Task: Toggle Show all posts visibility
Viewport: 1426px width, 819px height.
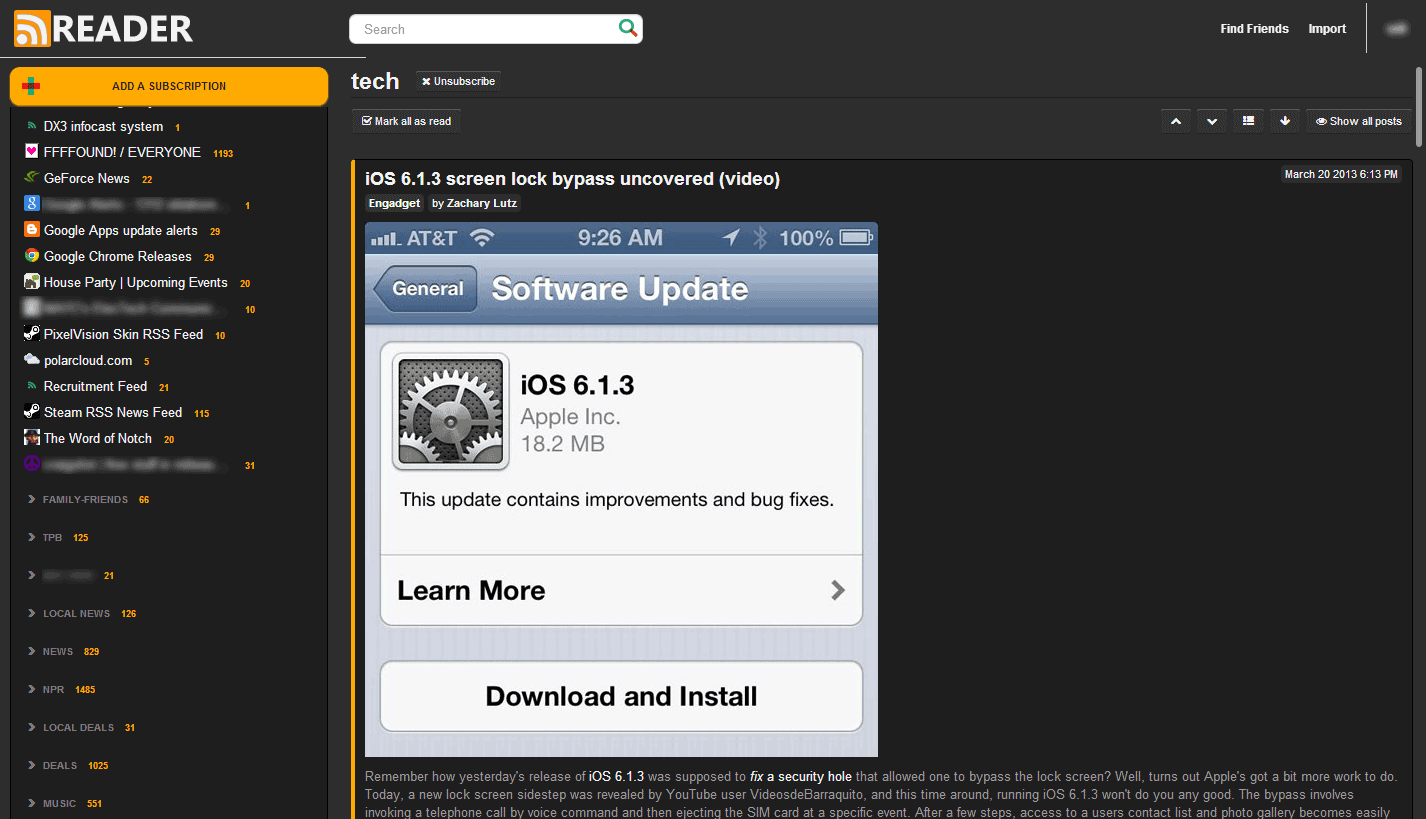Action: coord(1359,121)
